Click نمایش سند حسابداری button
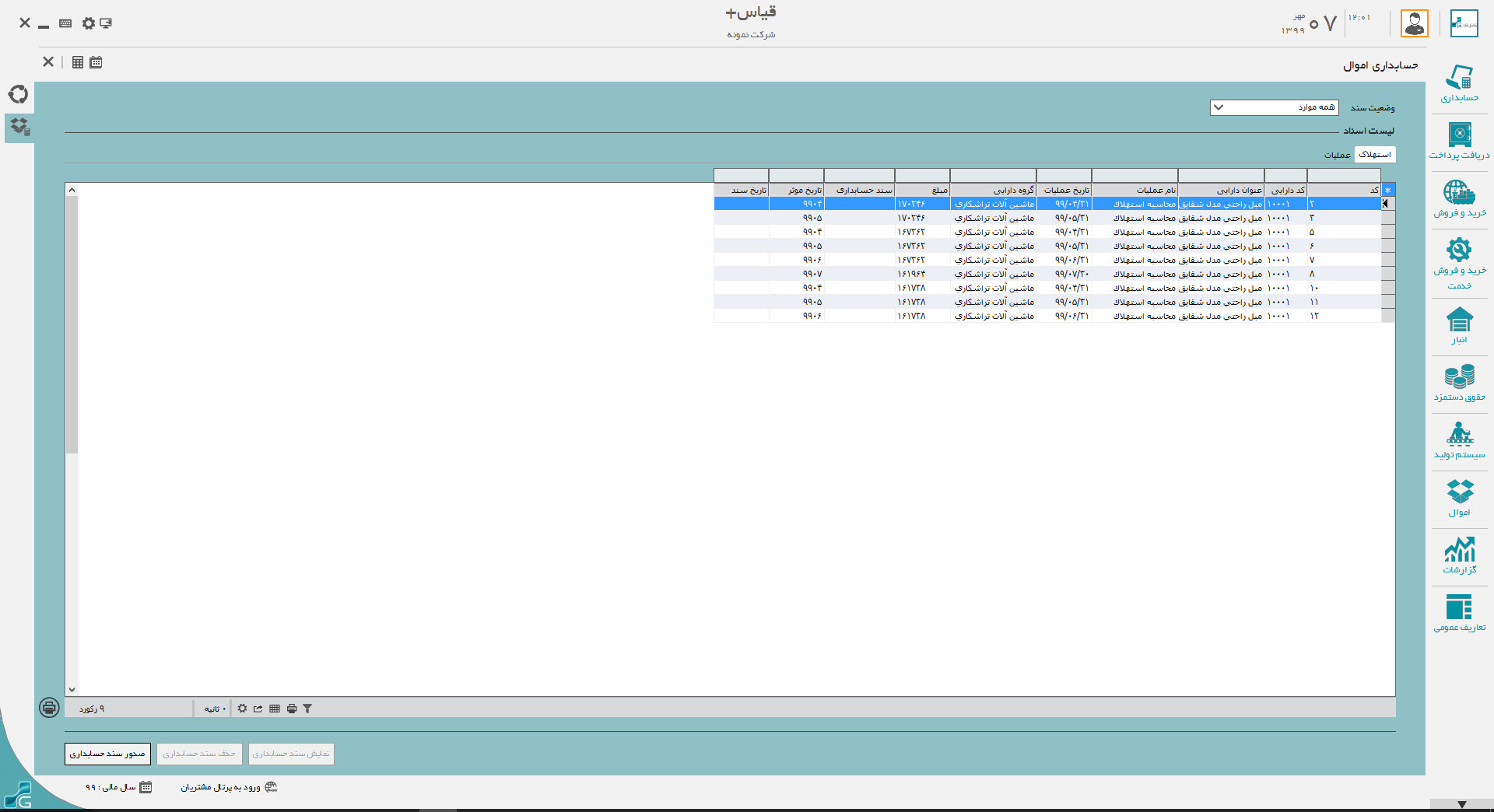Viewport: 1494px width, 812px height. pos(291,754)
